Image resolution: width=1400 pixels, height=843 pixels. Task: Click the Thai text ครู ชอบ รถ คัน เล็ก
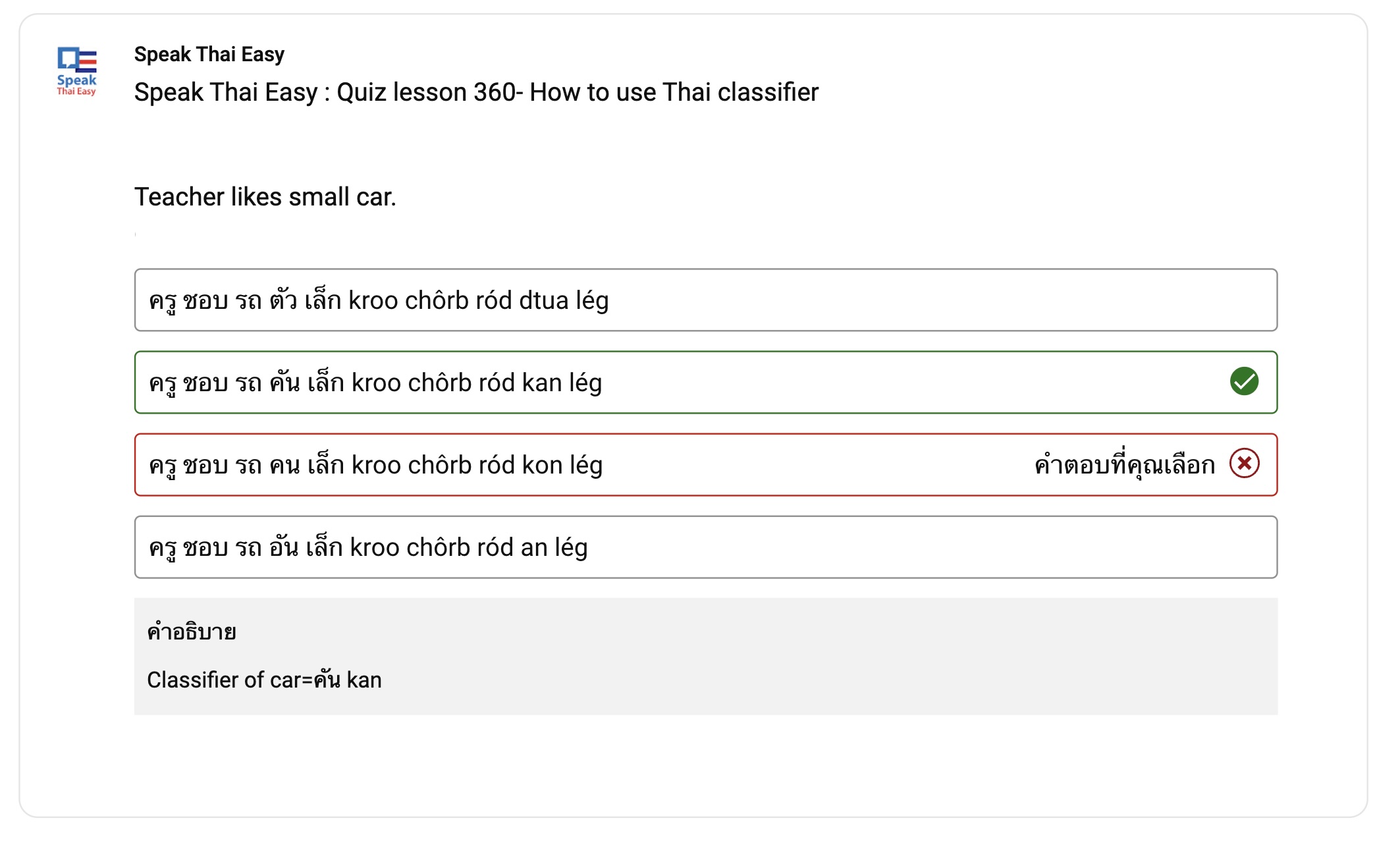(x=246, y=383)
